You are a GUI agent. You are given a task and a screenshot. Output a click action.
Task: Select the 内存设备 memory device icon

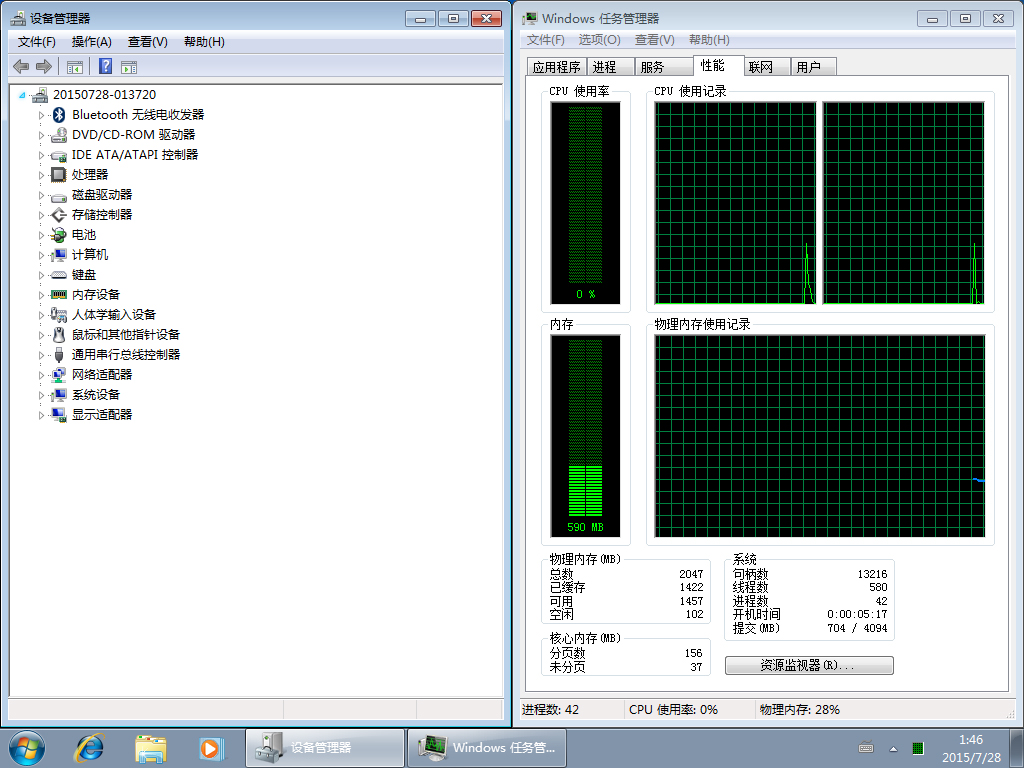tap(59, 295)
